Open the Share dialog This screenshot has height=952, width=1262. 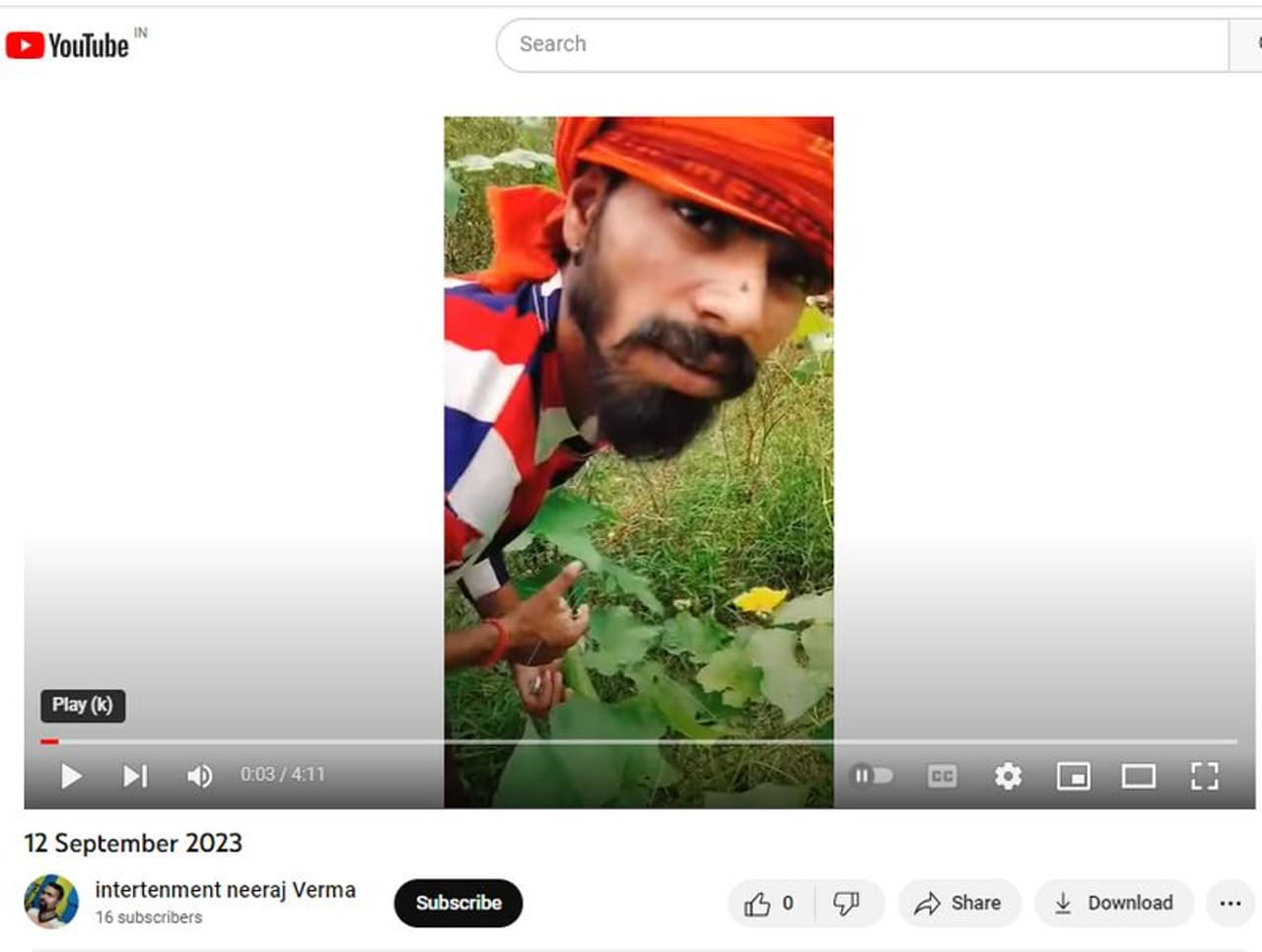pos(957,904)
